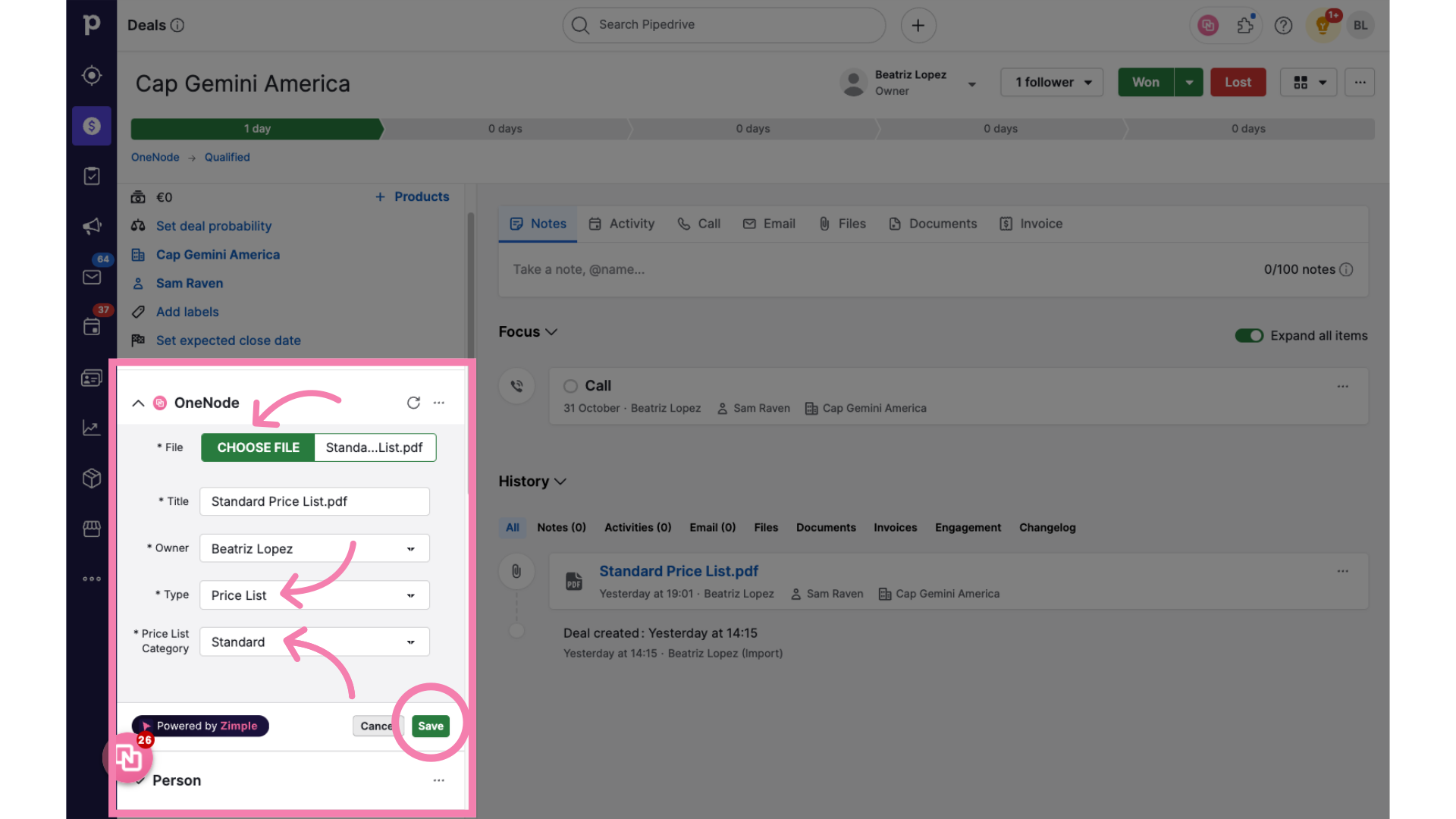Open the OneNode app icon in header
This screenshot has width=1456, height=819.
click(x=1208, y=26)
